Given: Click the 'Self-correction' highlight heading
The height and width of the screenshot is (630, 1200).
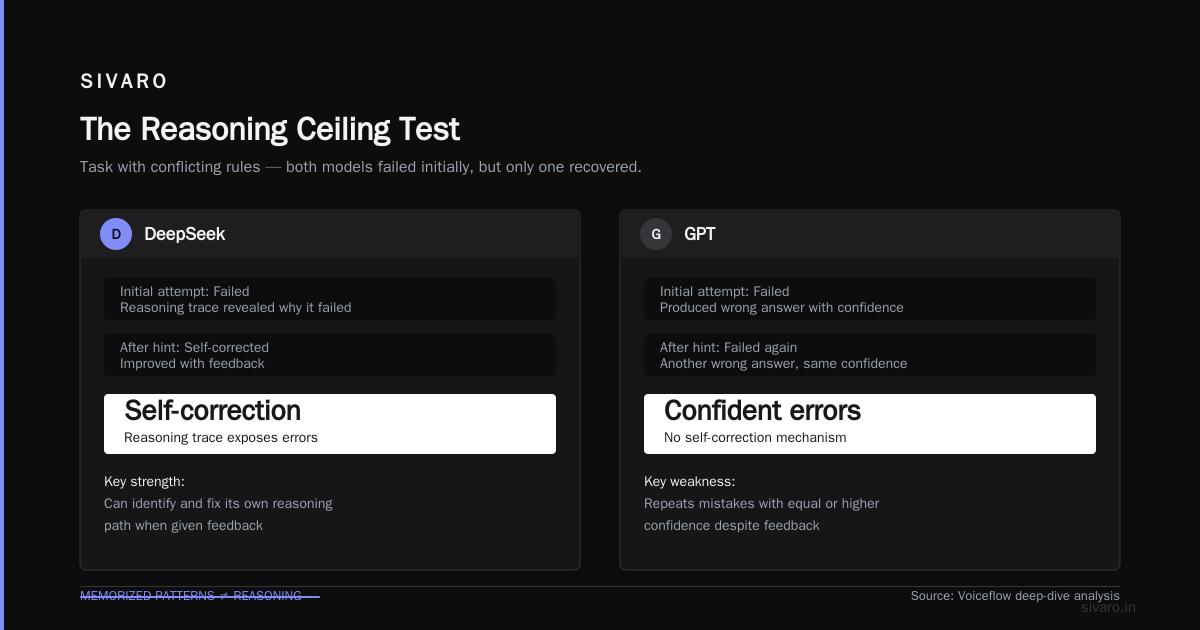Looking at the screenshot, I should tap(212, 411).
